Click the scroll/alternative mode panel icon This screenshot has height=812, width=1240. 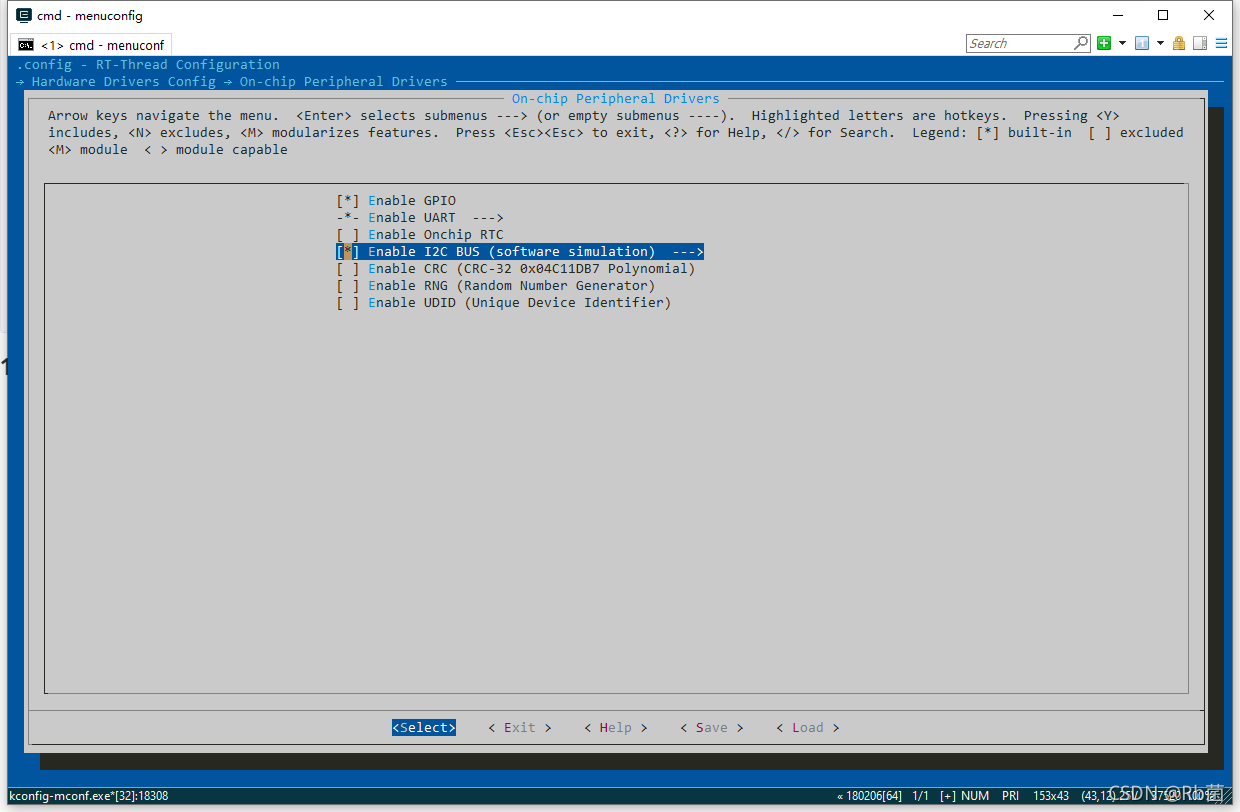1200,43
